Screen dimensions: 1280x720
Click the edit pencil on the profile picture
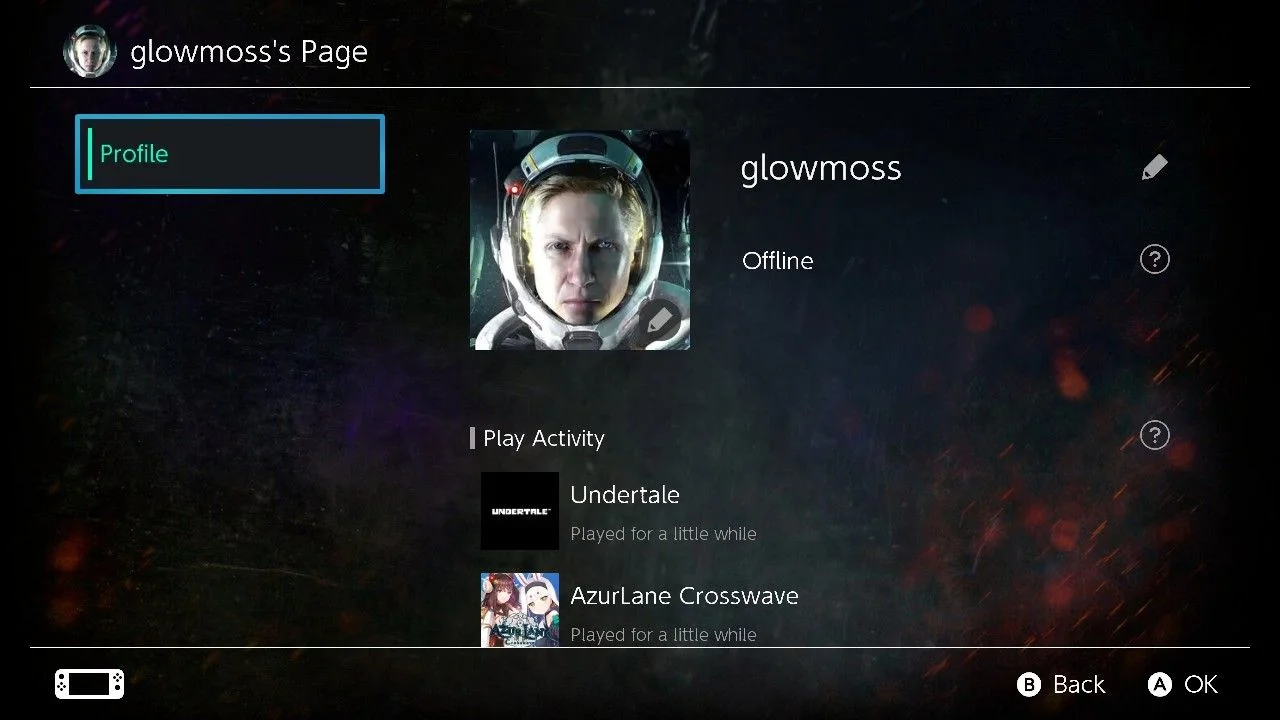click(x=660, y=321)
